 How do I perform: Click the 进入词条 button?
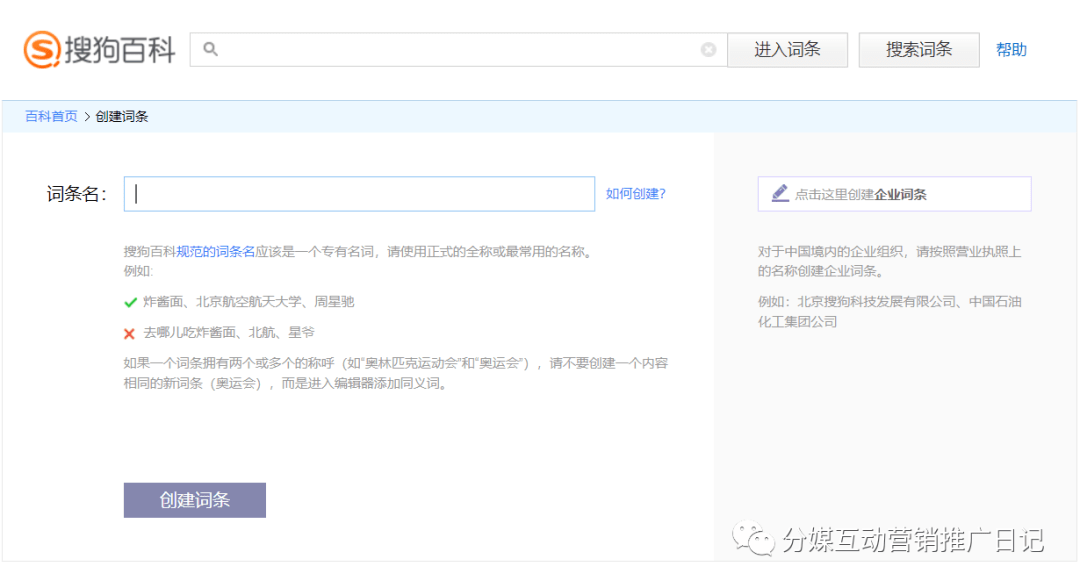(x=787, y=50)
